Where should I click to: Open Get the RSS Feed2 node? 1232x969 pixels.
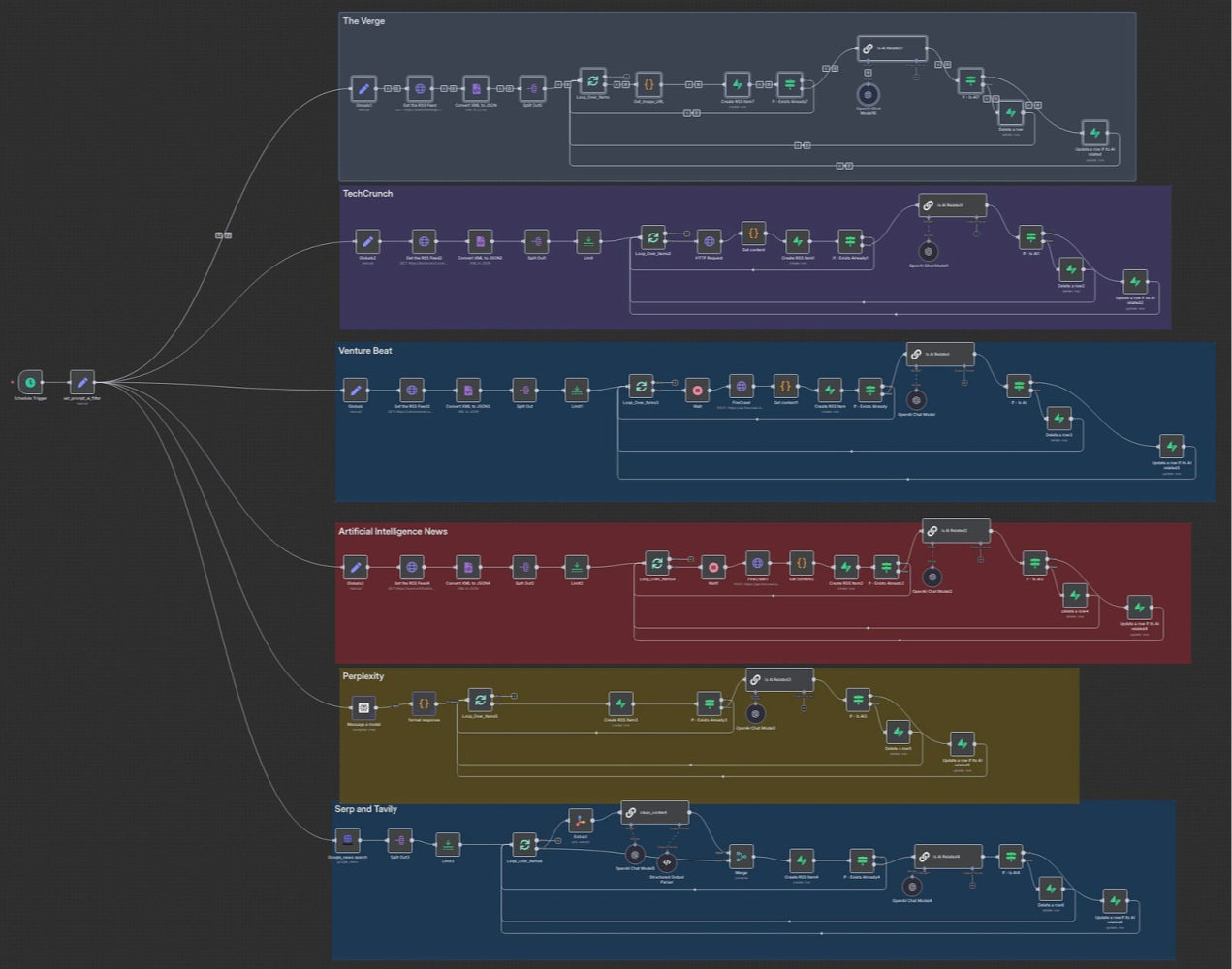click(424, 242)
